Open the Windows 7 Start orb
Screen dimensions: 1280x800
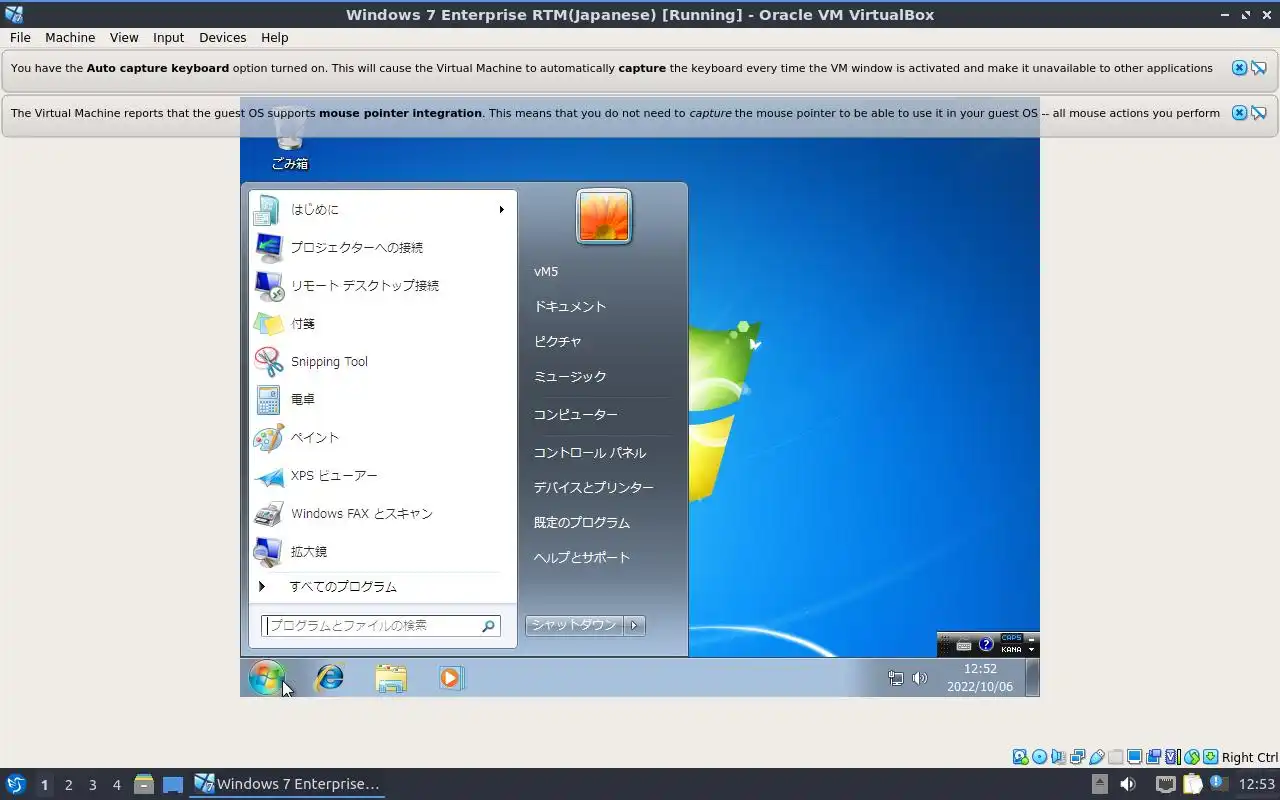point(266,678)
